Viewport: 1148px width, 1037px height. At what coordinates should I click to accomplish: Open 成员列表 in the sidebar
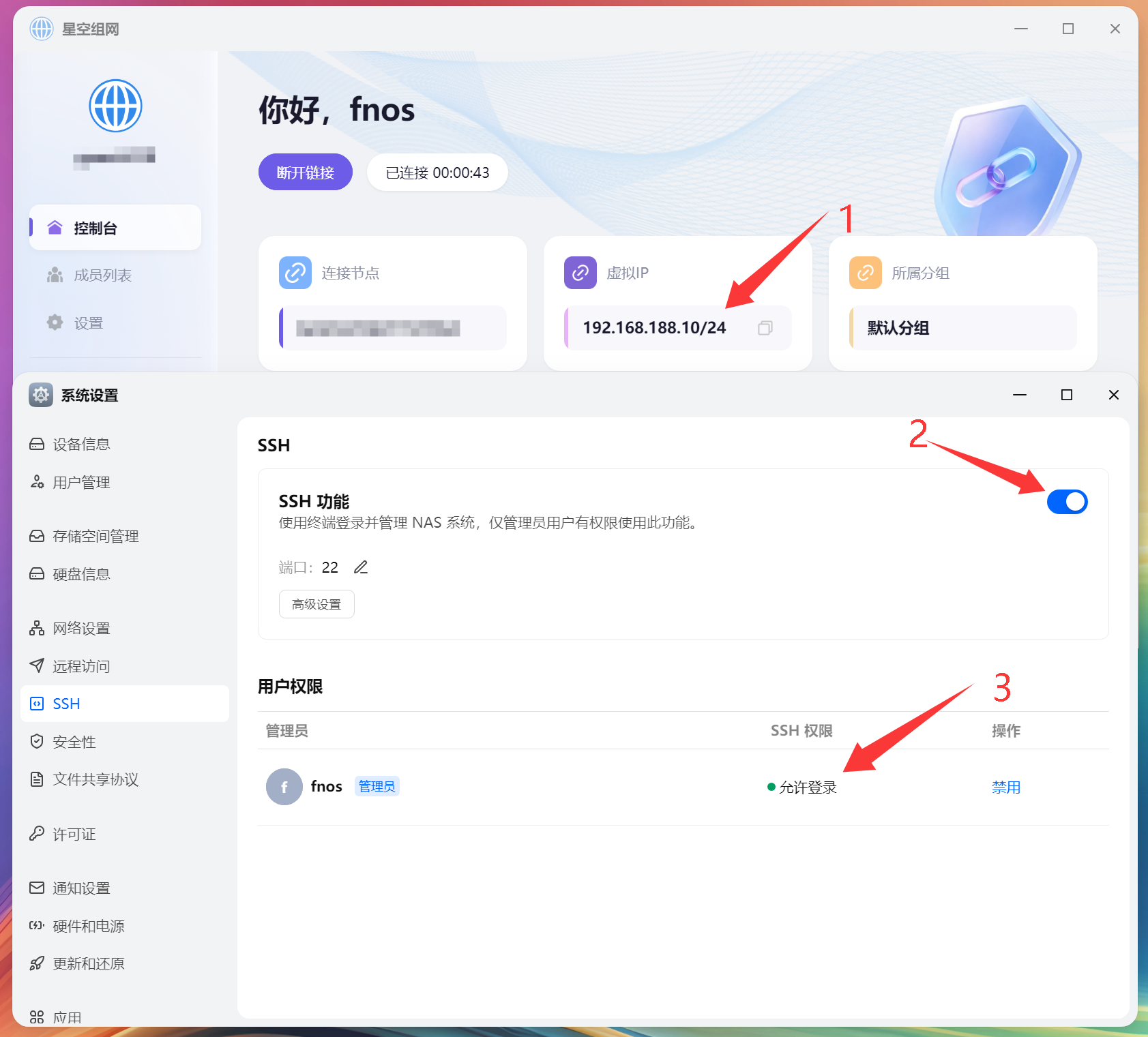click(x=102, y=275)
